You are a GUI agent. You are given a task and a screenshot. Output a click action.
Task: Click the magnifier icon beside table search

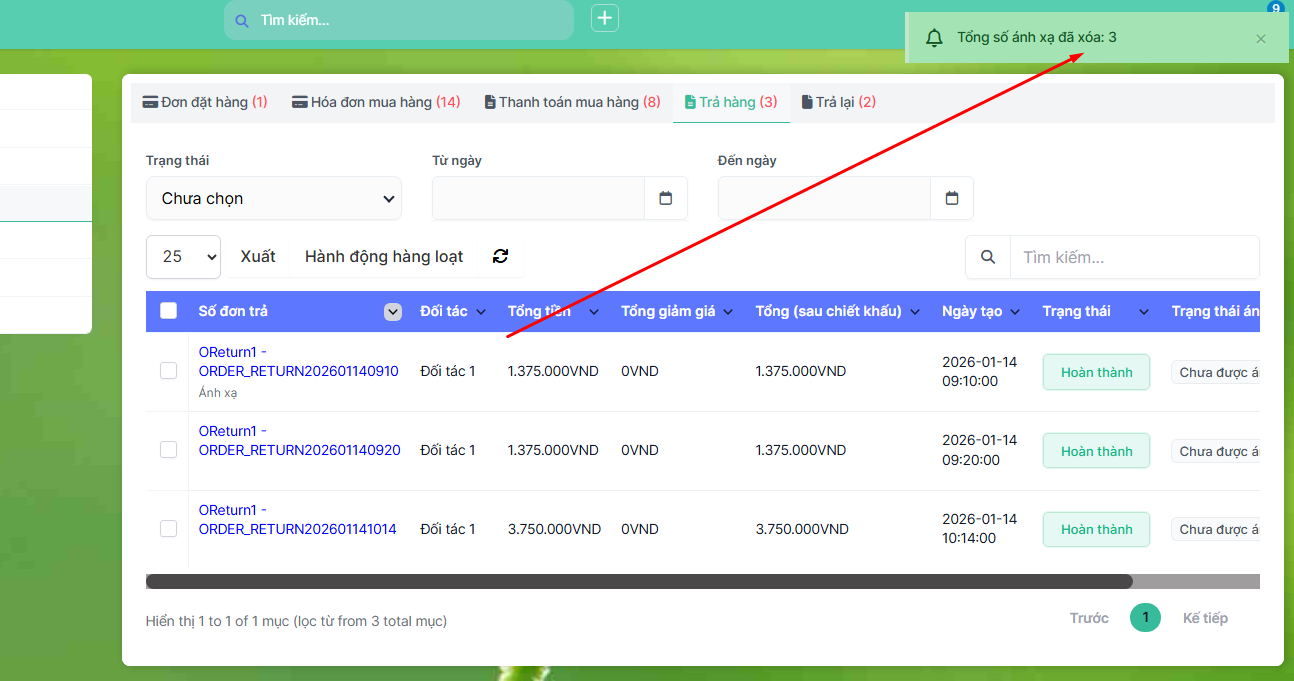(988, 257)
